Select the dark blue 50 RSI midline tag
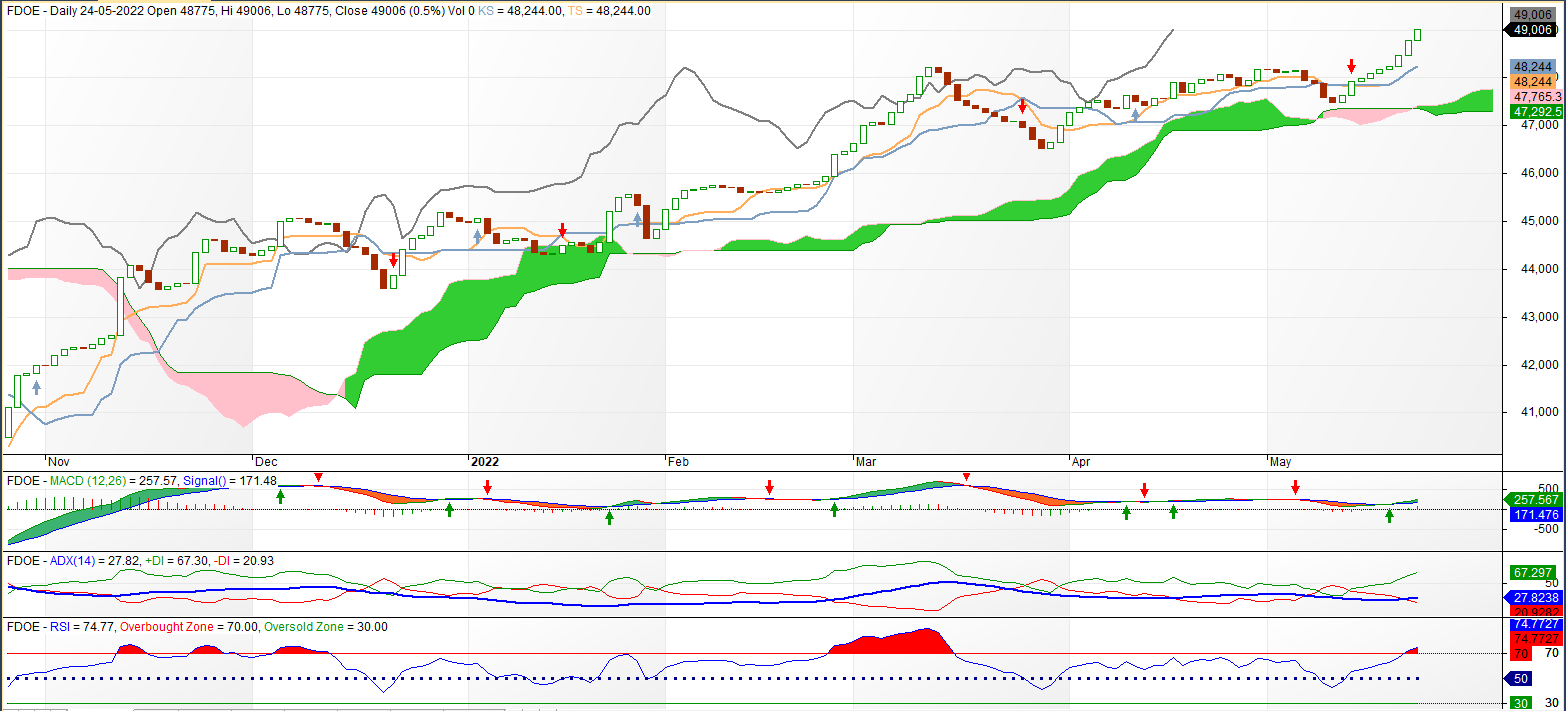The height and width of the screenshot is (711, 1566). click(1518, 679)
